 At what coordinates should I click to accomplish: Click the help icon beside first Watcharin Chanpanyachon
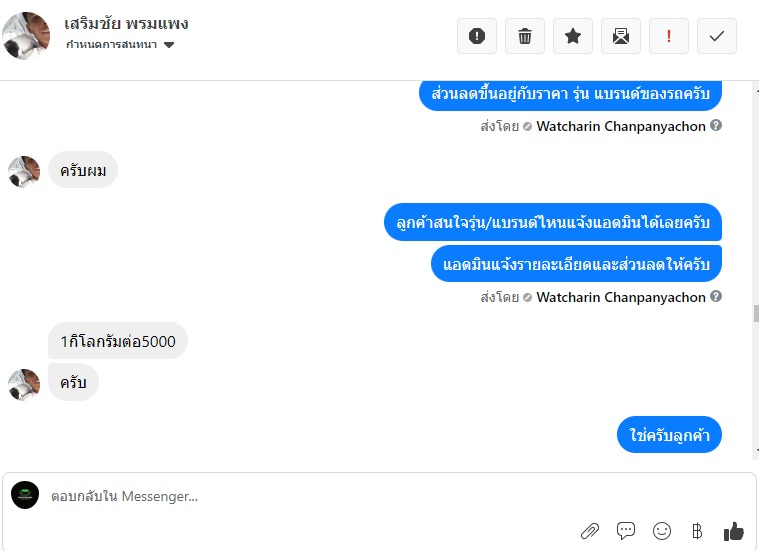716,125
